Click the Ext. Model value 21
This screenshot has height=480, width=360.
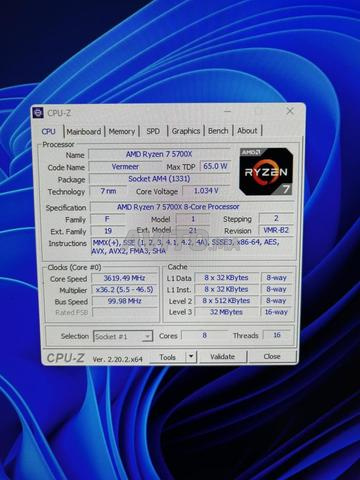point(193,230)
